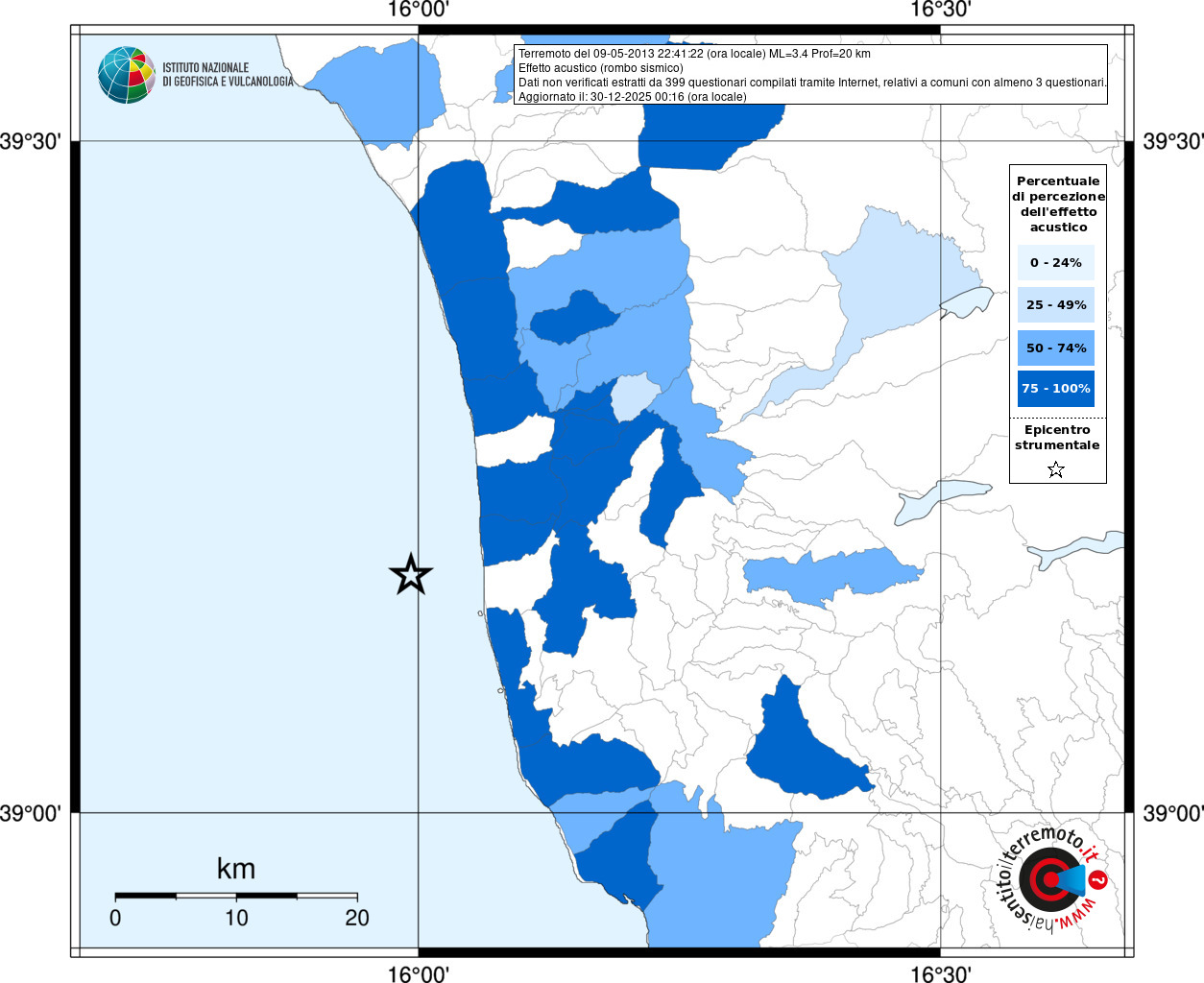Click the legend's epicenter star symbol
Screen dimensions: 1204x983
[1056, 469]
